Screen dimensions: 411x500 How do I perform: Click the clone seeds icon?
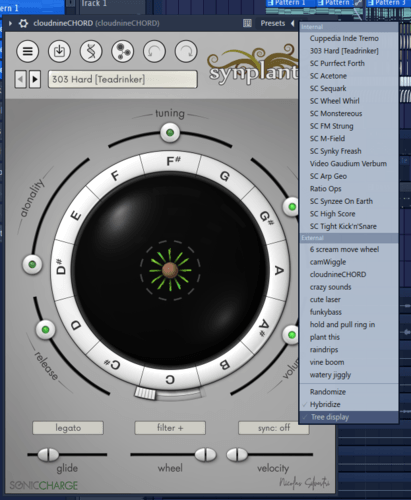[x=123, y=51]
